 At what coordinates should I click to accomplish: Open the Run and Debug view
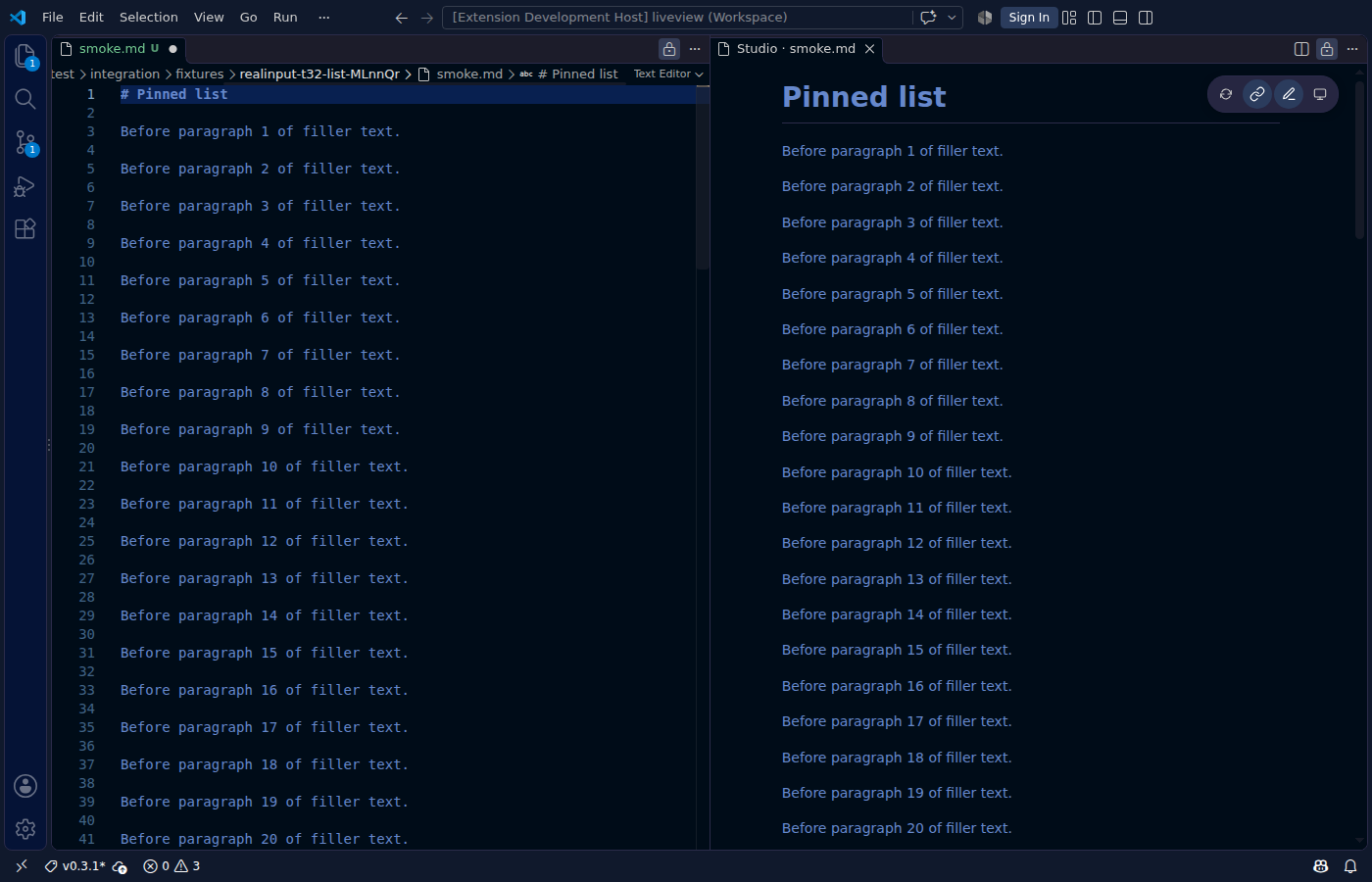pos(25,185)
